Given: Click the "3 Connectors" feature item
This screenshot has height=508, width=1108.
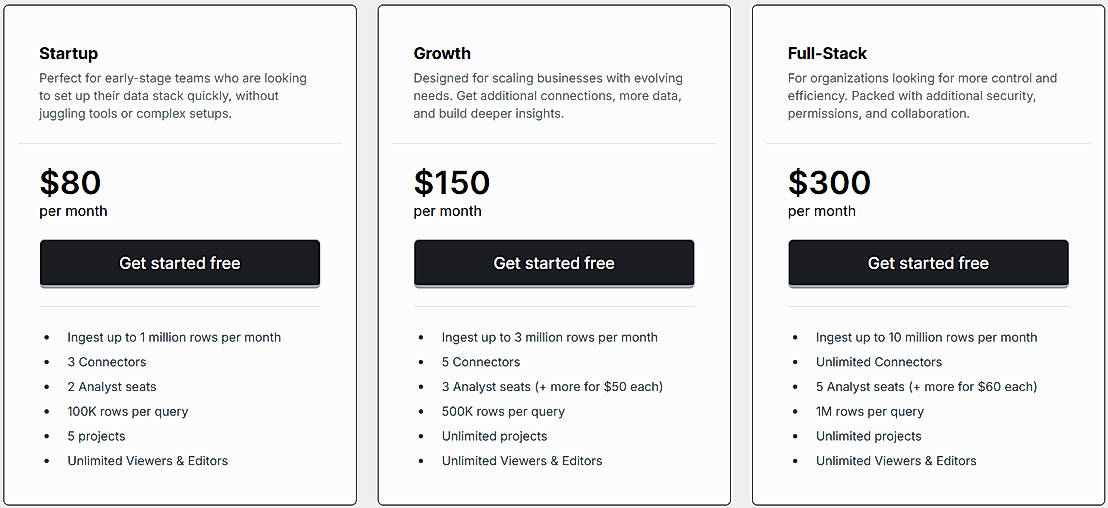Looking at the screenshot, I should pyautogui.click(x=107, y=362).
